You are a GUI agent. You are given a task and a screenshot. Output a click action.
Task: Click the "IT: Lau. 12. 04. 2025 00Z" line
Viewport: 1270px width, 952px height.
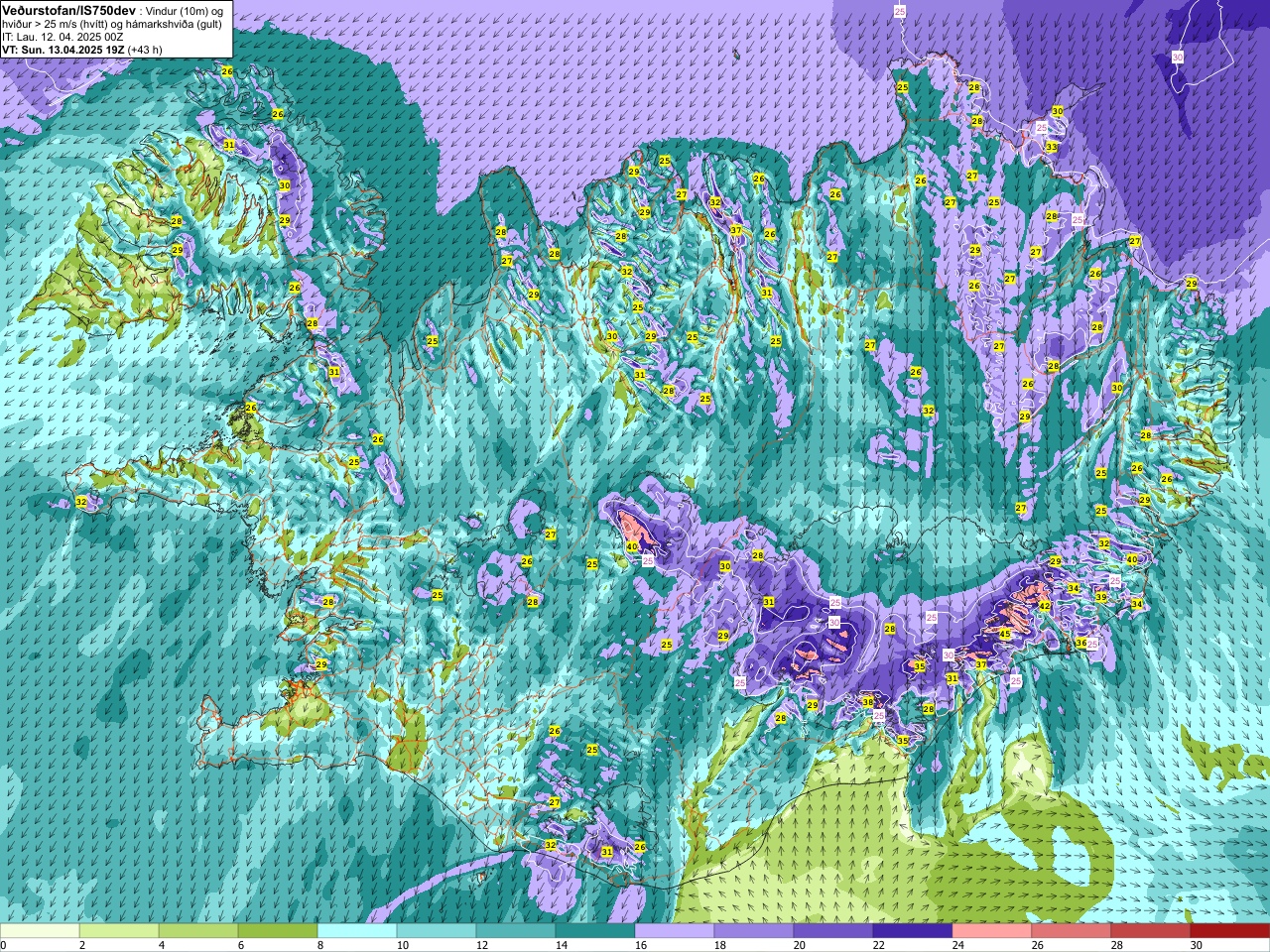pos(63,37)
